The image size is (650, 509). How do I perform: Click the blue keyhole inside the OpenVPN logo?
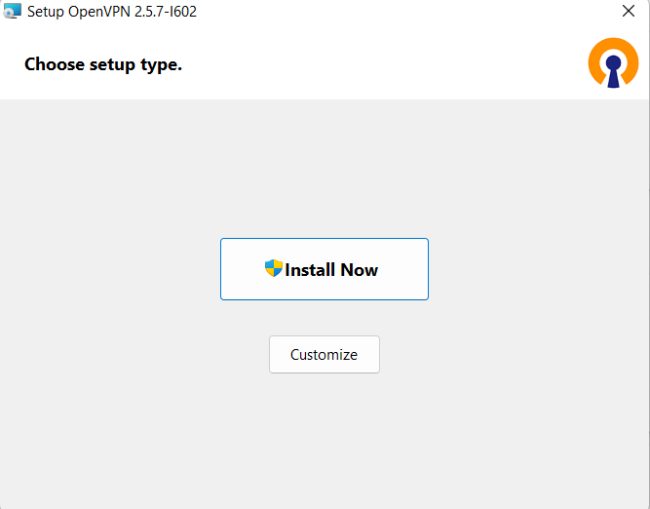coord(613,71)
